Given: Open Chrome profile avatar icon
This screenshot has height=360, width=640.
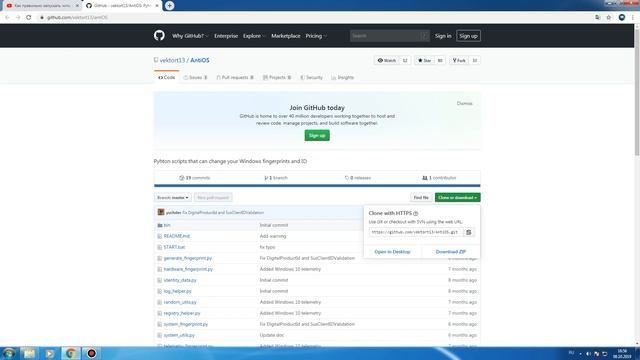Looking at the screenshot, I should click(x=622, y=18).
